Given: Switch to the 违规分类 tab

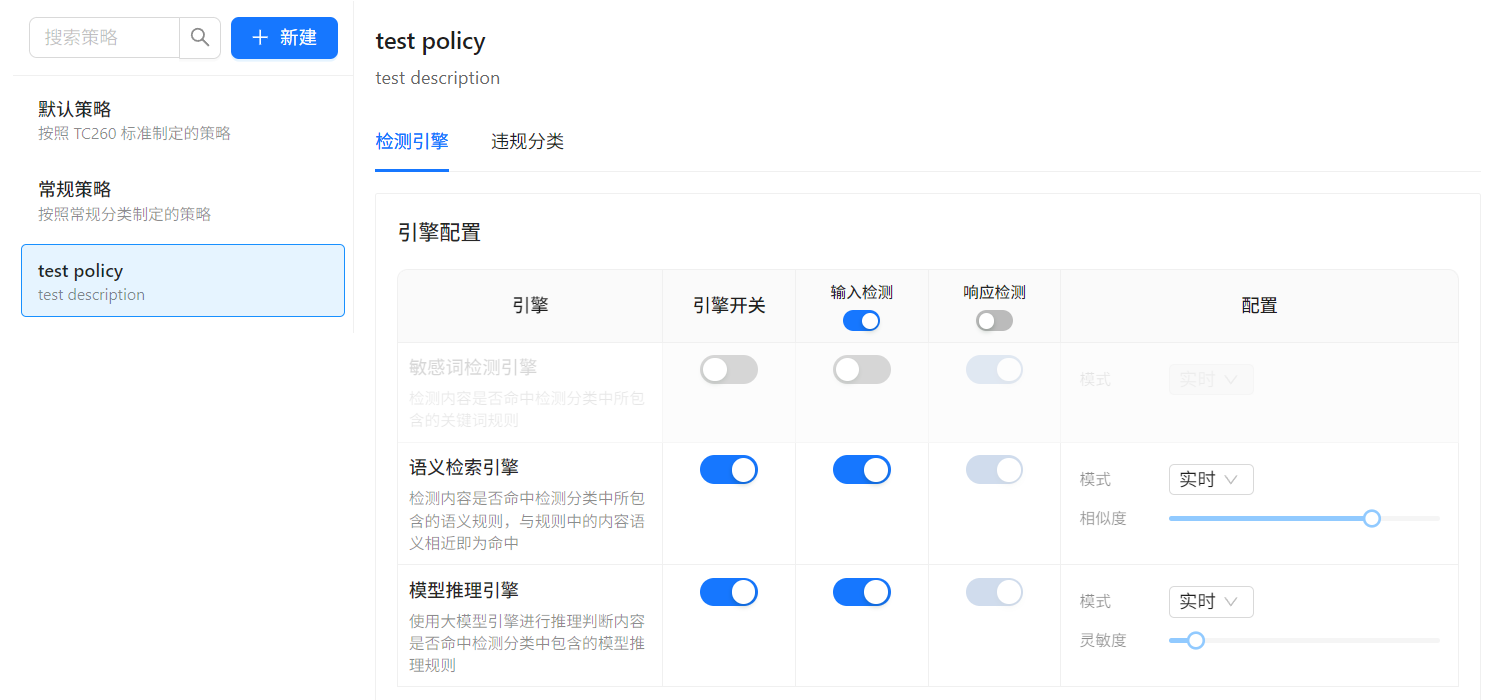Looking at the screenshot, I should pos(528,142).
